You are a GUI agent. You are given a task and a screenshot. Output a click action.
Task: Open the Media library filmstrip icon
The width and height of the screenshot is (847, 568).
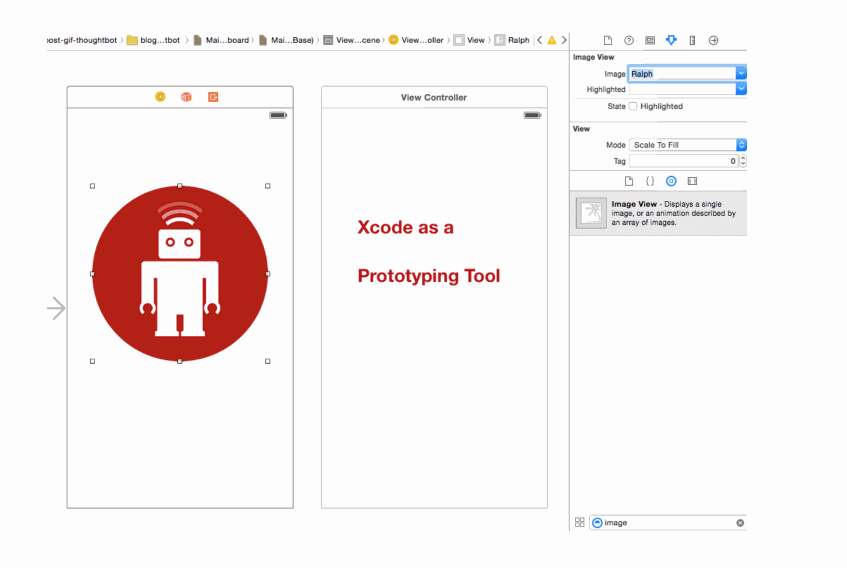[692, 181]
